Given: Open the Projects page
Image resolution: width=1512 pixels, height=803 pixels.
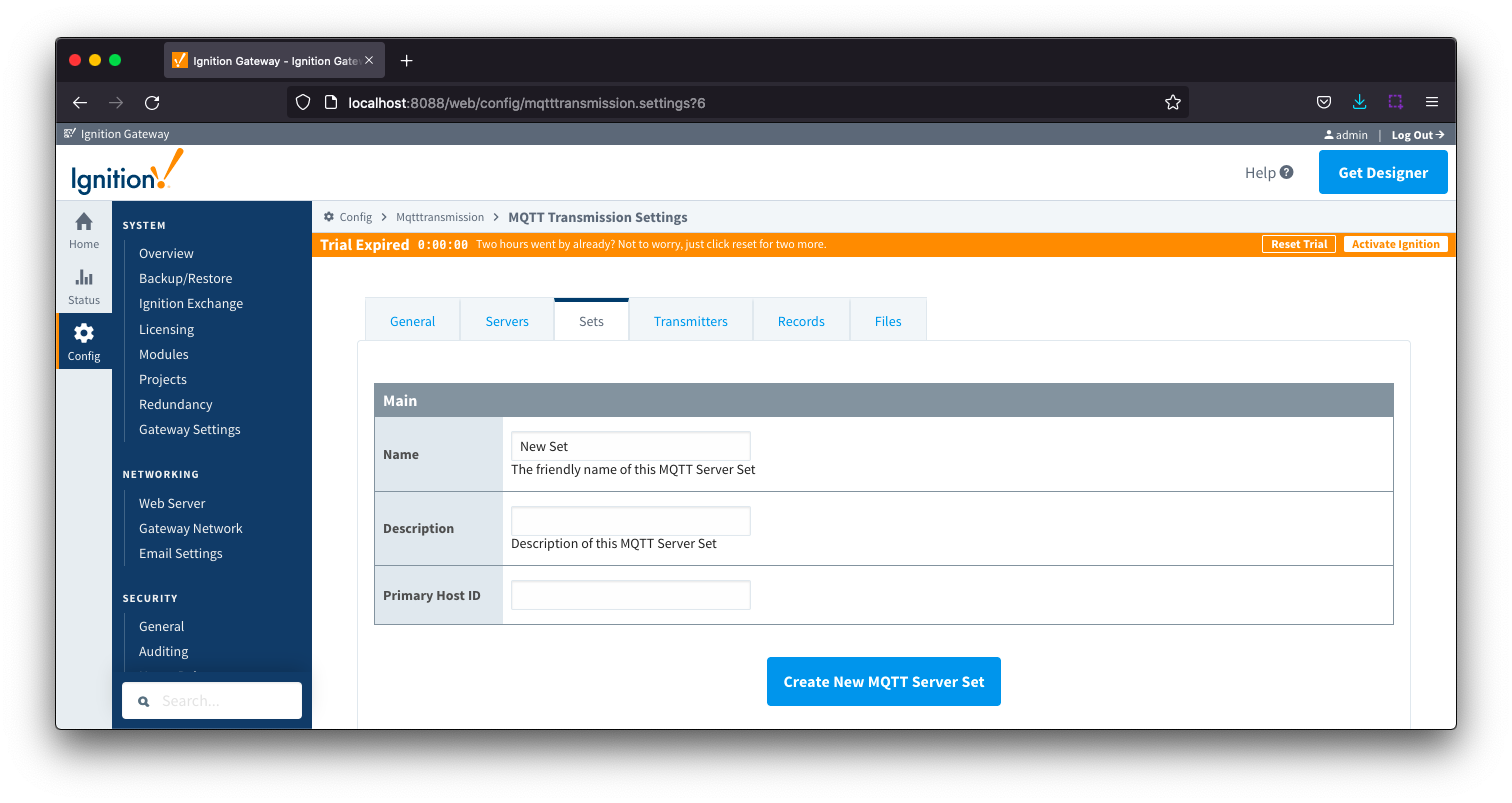Looking at the screenshot, I should point(163,379).
